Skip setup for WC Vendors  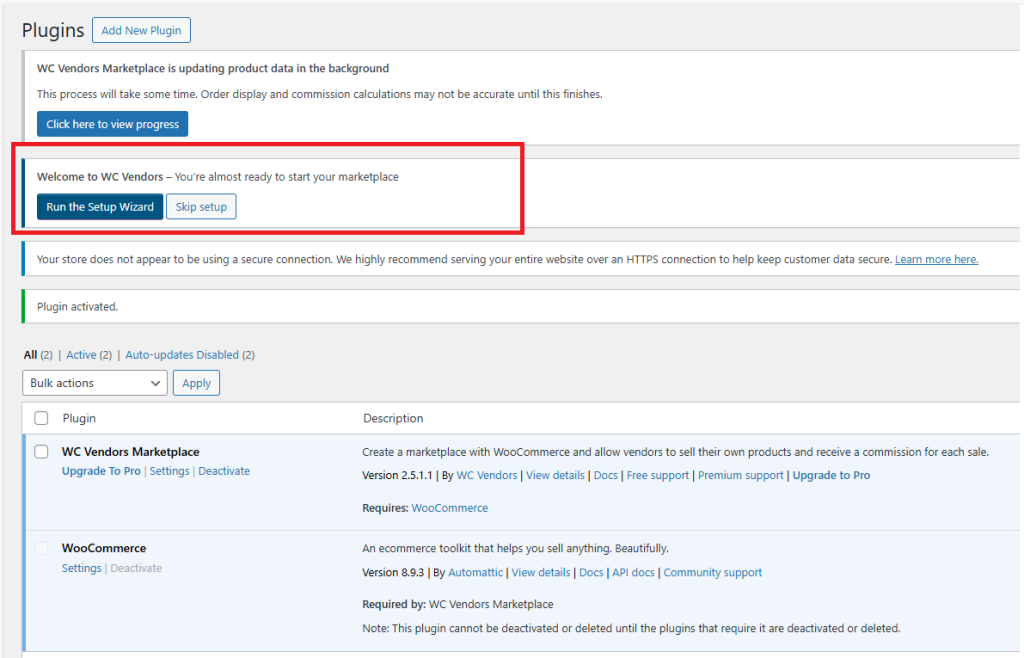click(x=201, y=206)
